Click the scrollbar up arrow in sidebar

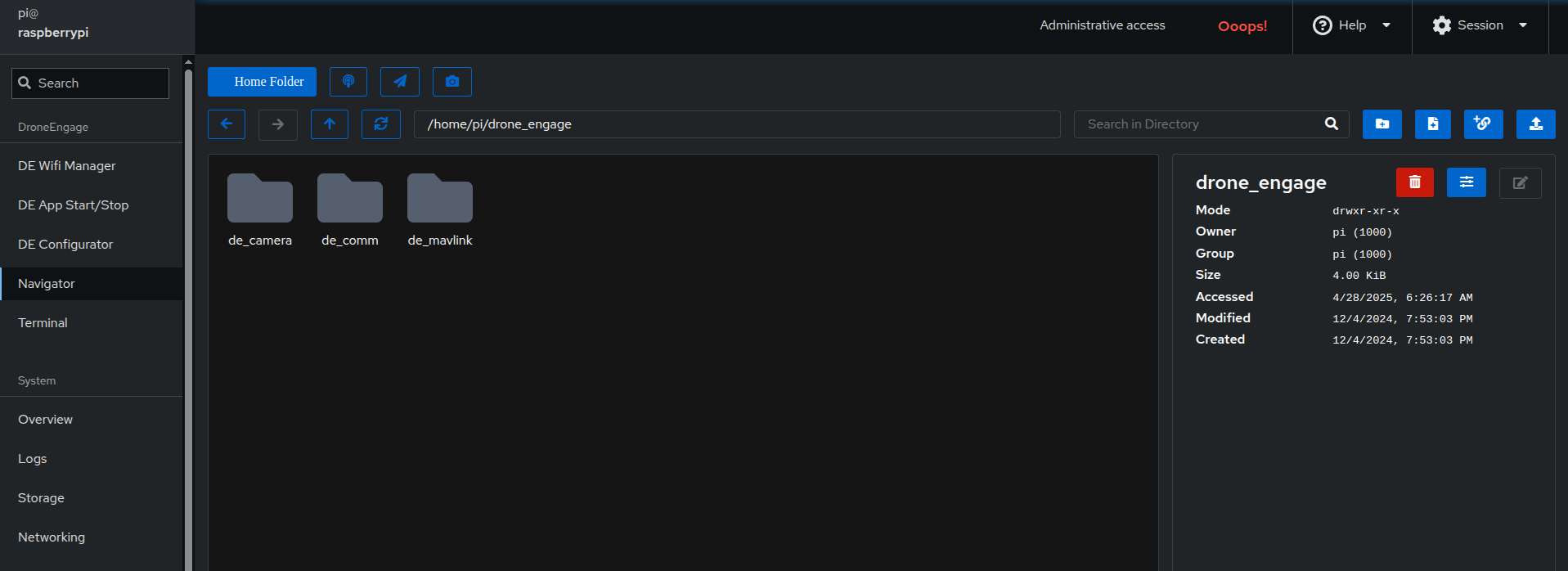(188, 61)
